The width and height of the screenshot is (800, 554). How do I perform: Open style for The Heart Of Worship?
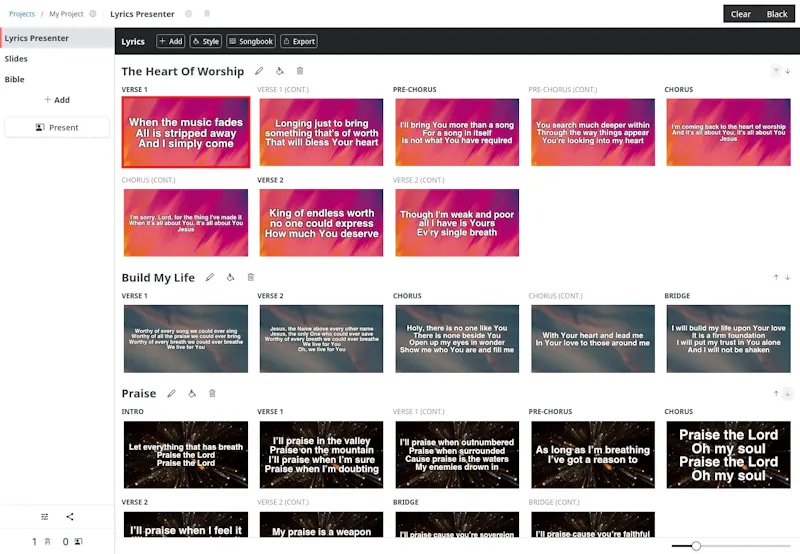[x=280, y=71]
